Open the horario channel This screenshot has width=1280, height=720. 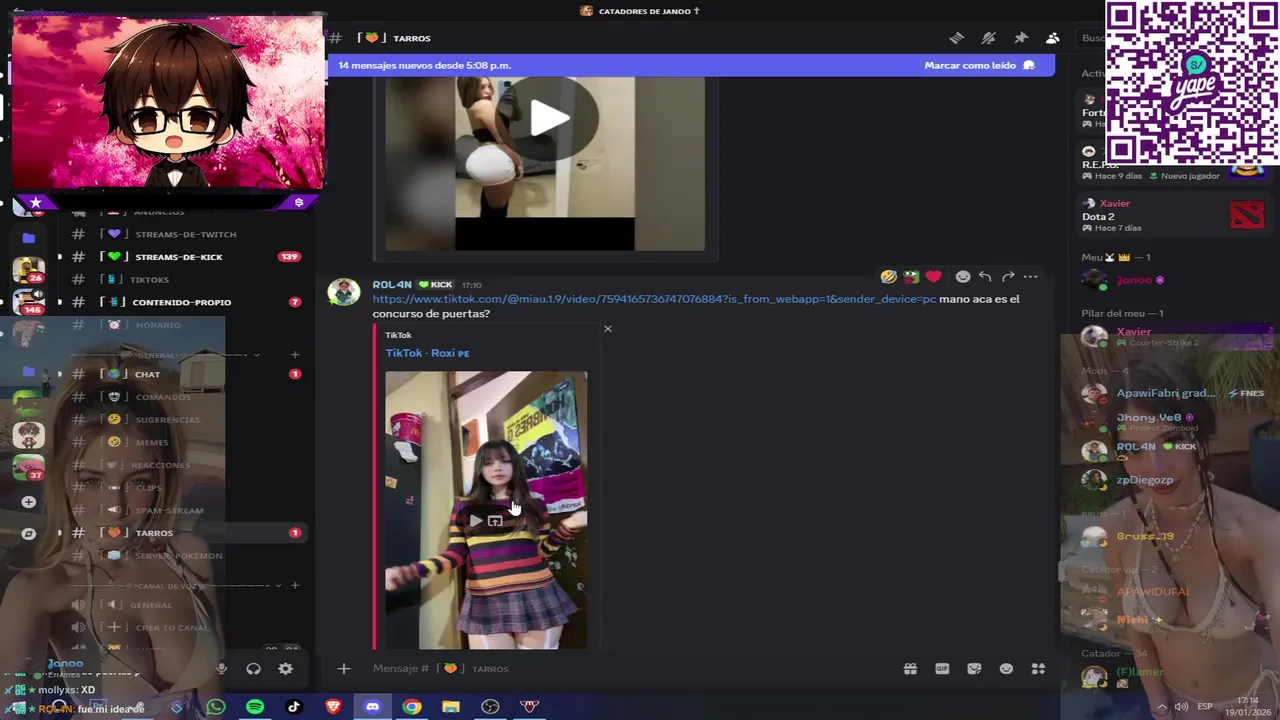tap(158, 325)
